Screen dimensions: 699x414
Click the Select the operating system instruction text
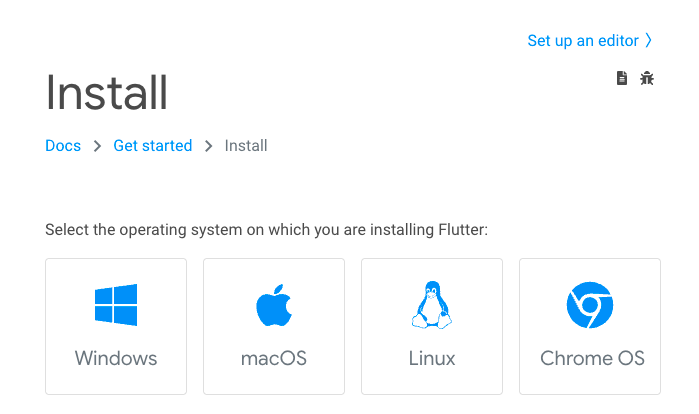pyautogui.click(x=267, y=230)
